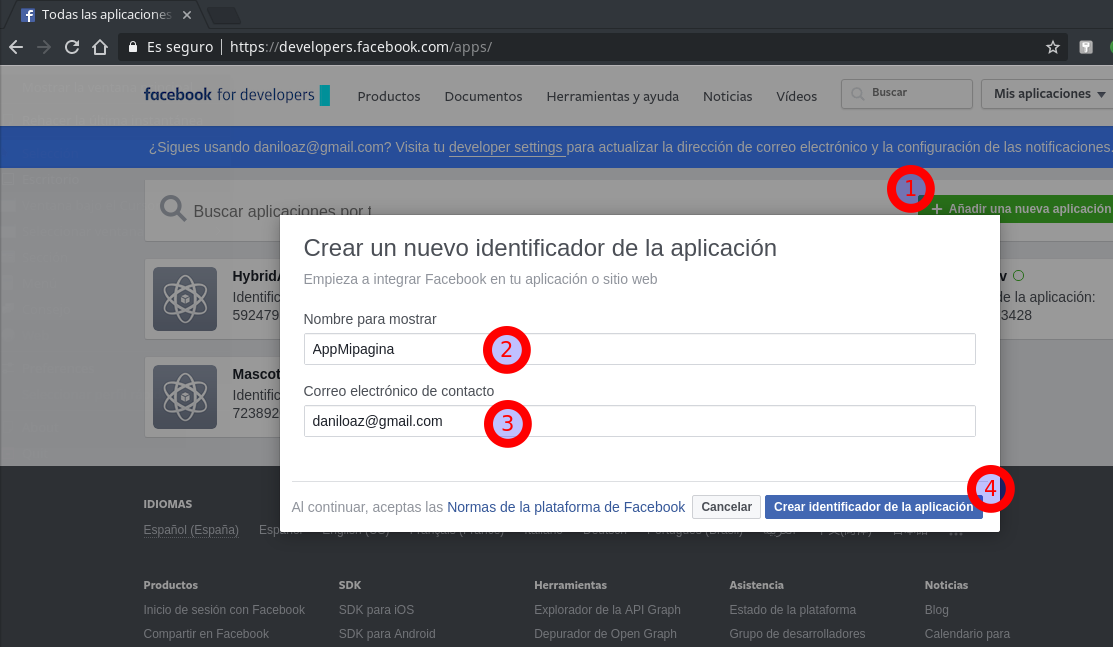Focus the Correo electrónico de contacto field
Image resolution: width=1113 pixels, height=647 pixels.
640,421
